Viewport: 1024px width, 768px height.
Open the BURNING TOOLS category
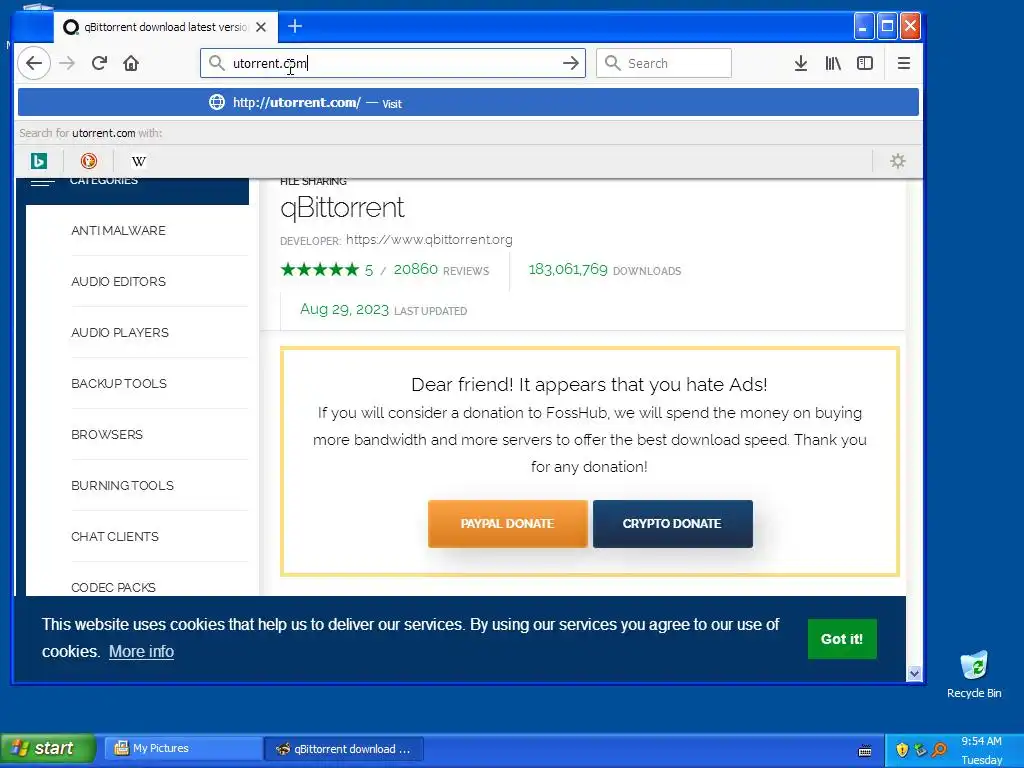coord(122,485)
